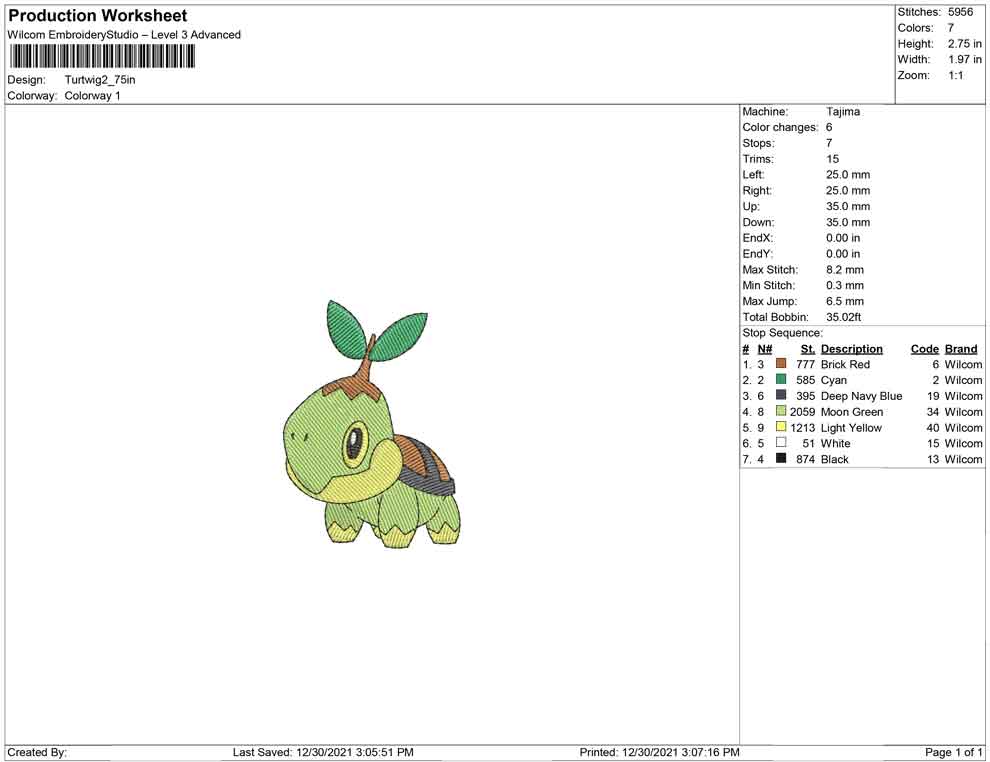
Task: Click the Printed timestamp in footer
Action: pos(659,752)
